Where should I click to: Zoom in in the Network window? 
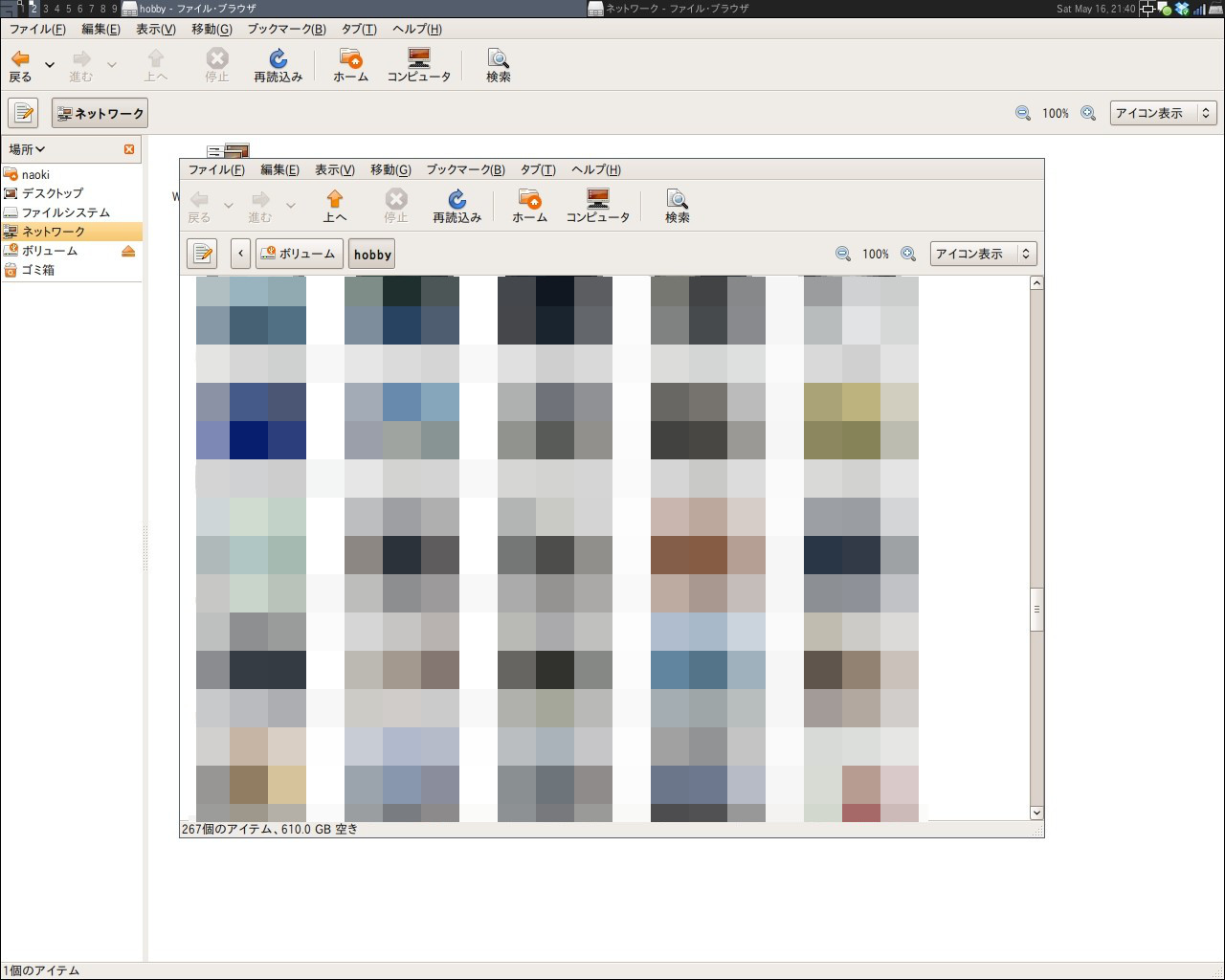[1088, 113]
